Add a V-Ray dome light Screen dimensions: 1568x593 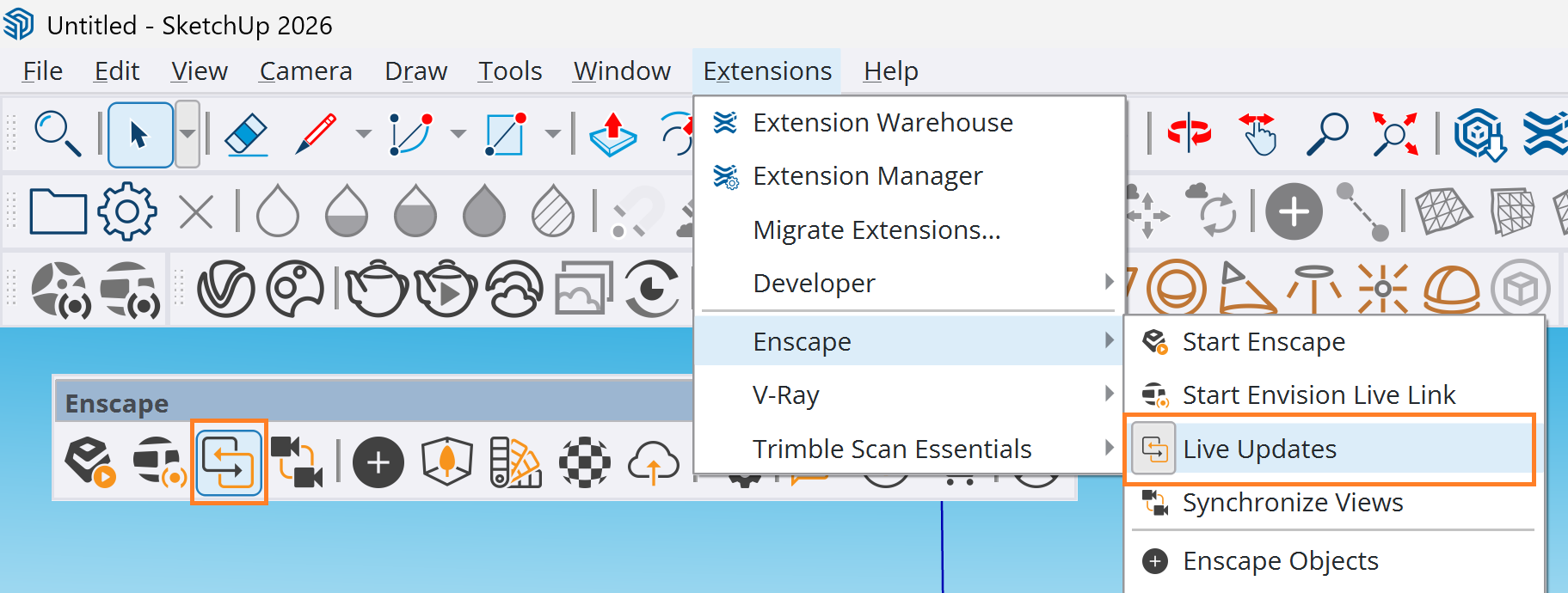[1452, 290]
